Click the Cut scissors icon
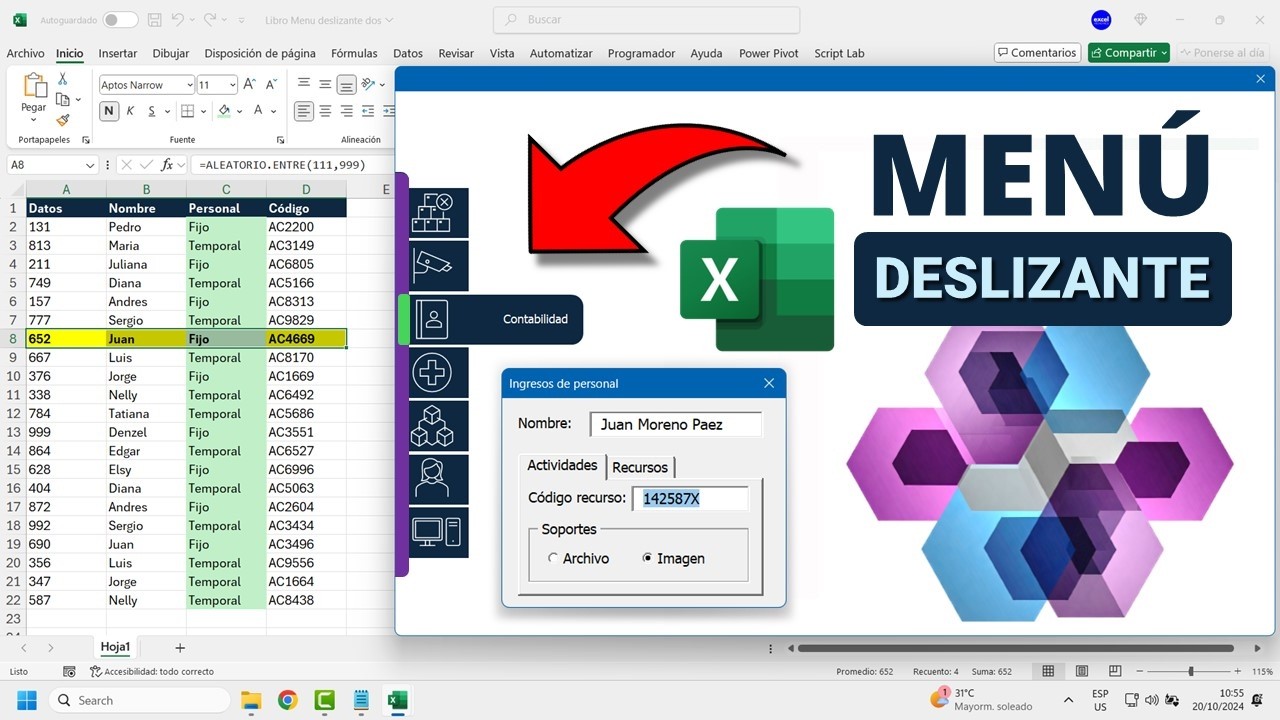Image resolution: width=1280 pixels, height=720 pixels. [x=63, y=79]
